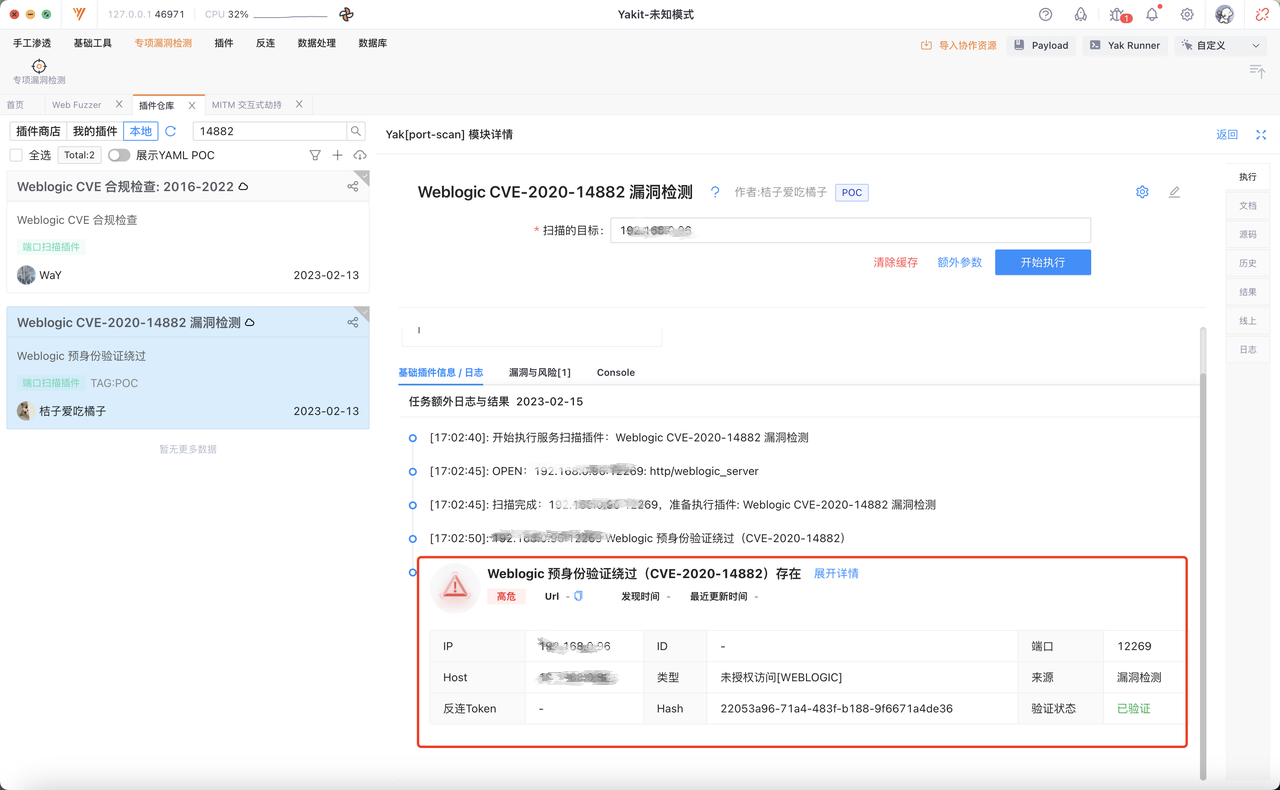Open the 手工渗透 menu
The width and height of the screenshot is (1280, 790).
coord(32,43)
